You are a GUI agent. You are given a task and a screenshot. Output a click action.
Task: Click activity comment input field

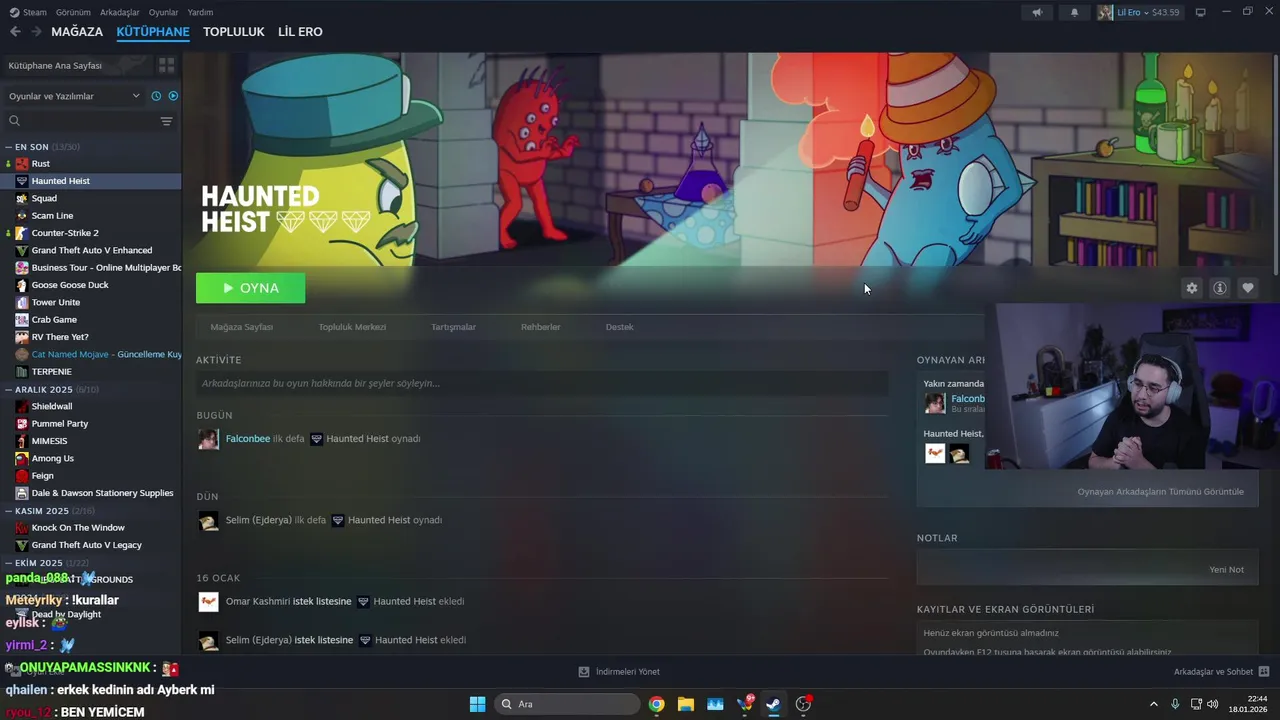pyautogui.click(x=541, y=384)
